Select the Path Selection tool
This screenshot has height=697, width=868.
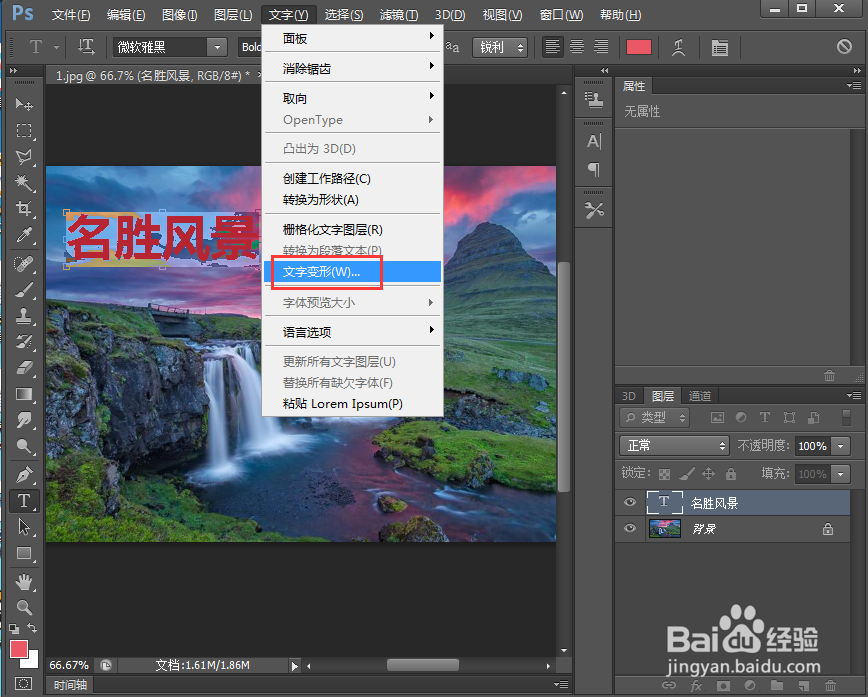coord(24,527)
